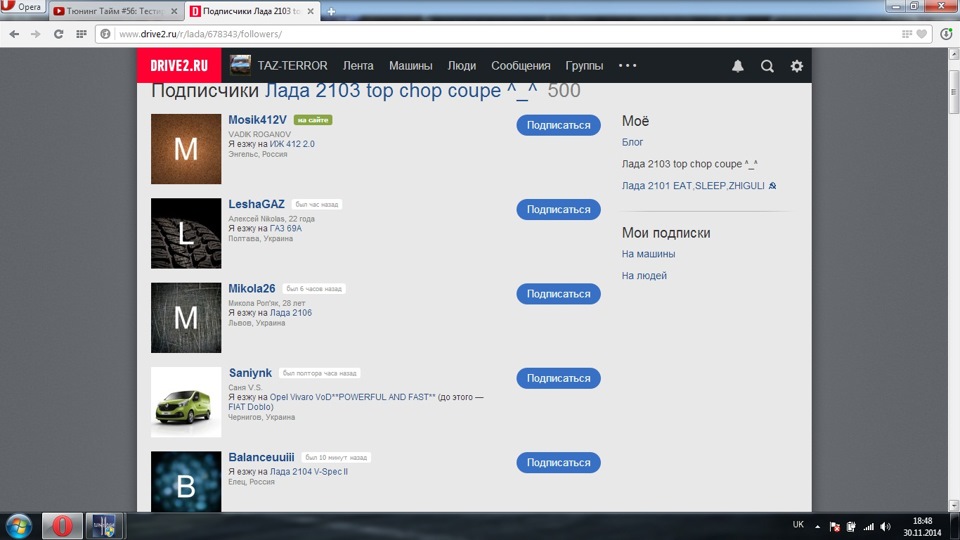Subscribe to Saniynk
The image size is (960, 540).
coord(558,378)
